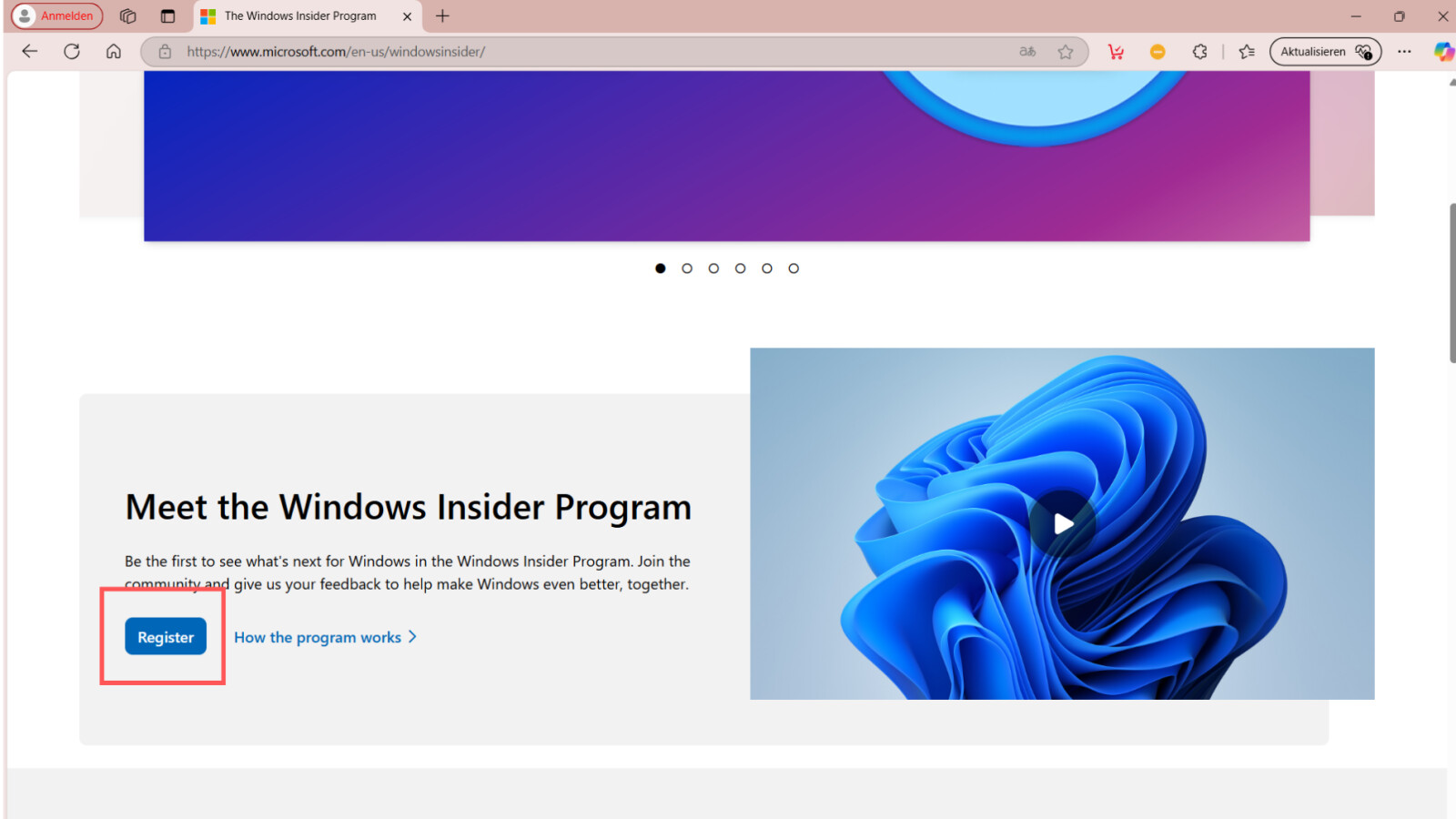Screen dimensions: 1456x819
Task: Go to the home page icon
Action: coord(114,51)
